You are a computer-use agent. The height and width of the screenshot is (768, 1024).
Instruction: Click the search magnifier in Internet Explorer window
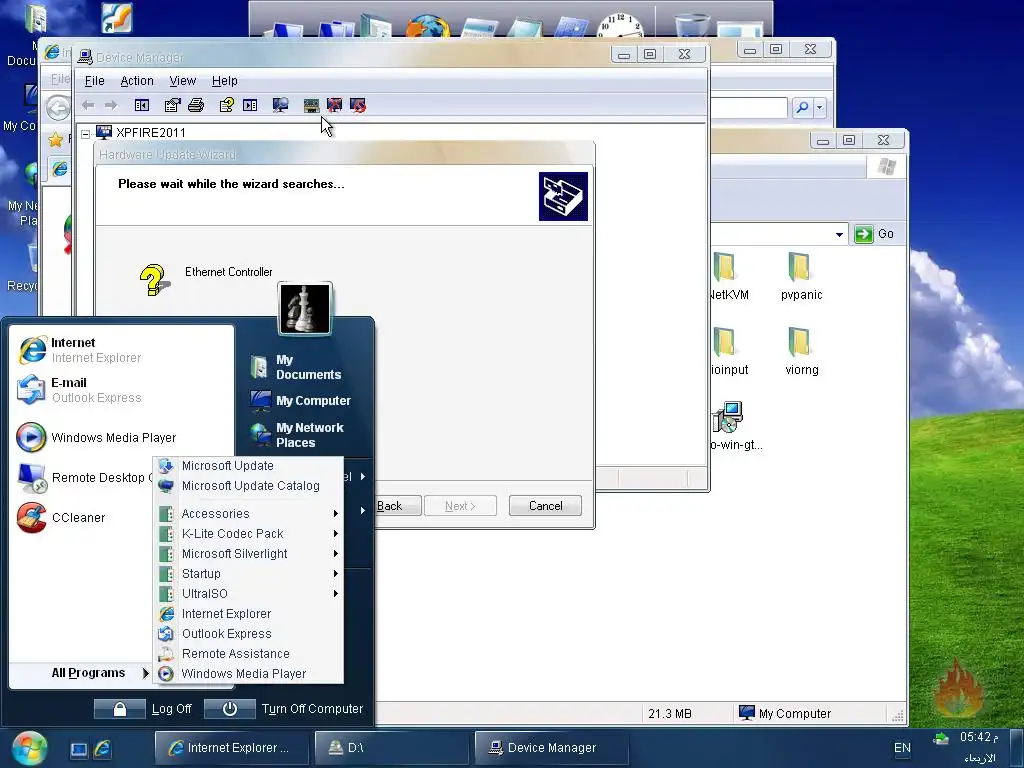pos(802,107)
